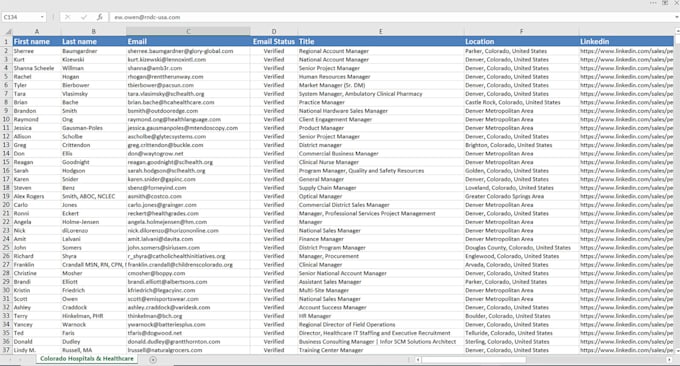
Task: Click the horizontal scrollbar right arrow
Action: click(670, 359)
